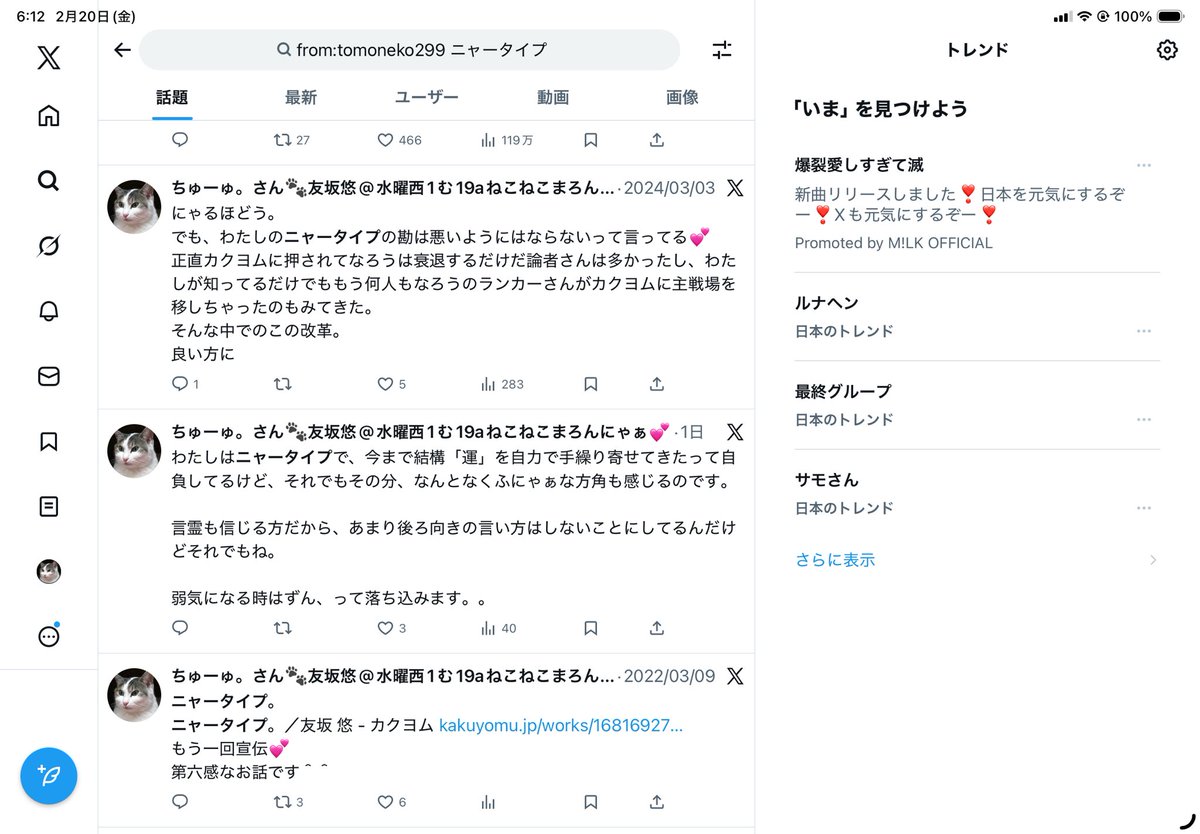The height and width of the screenshot is (834, 1200).
Task: Like the 2022/03/09 post
Action: (391, 802)
